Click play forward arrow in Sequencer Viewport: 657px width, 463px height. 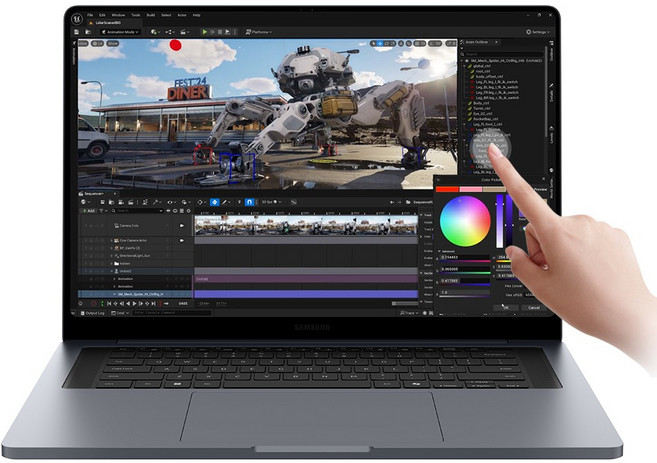tap(135, 303)
